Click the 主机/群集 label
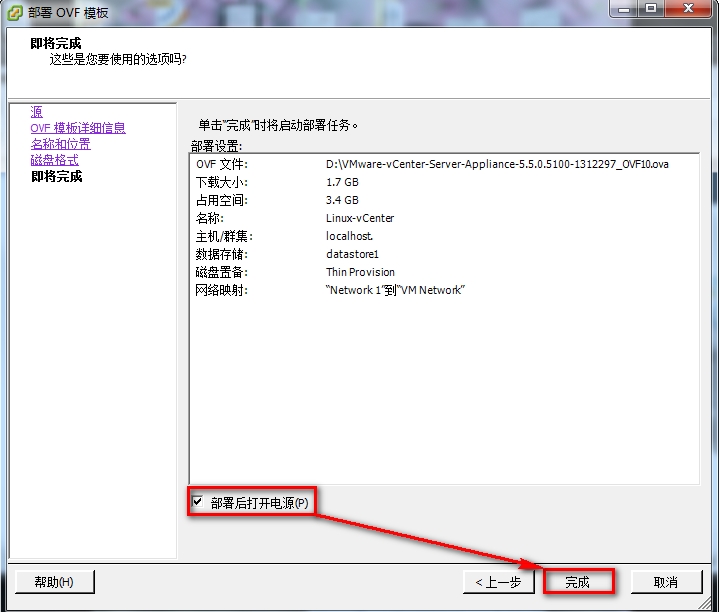Viewport: 719px width, 612px height. pyautogui.click(x=224, y=237)
